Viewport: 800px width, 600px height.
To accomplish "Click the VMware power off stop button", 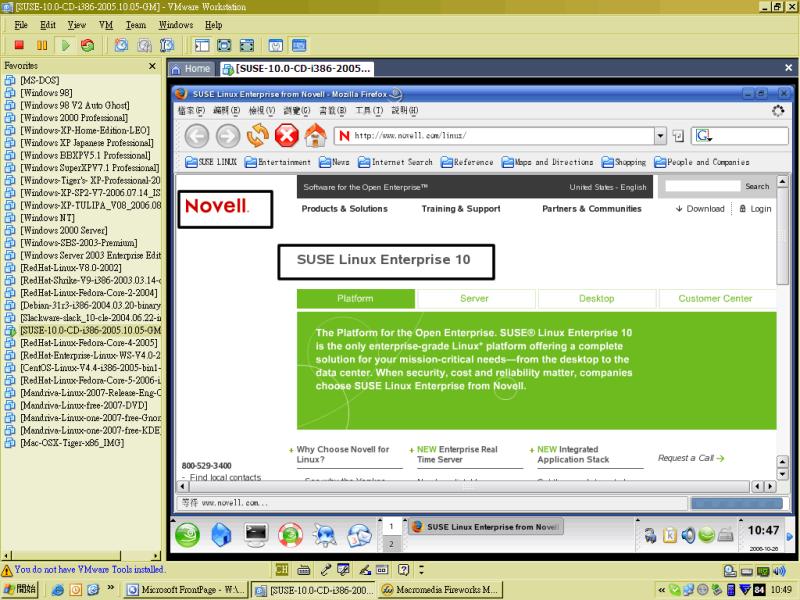I will click(x=19, y=45).
